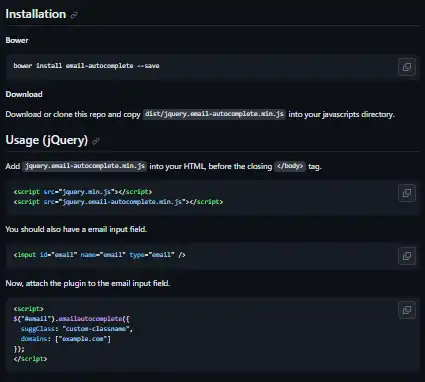Copy the input email field code

pyautogui.click(x=407, y=256)
